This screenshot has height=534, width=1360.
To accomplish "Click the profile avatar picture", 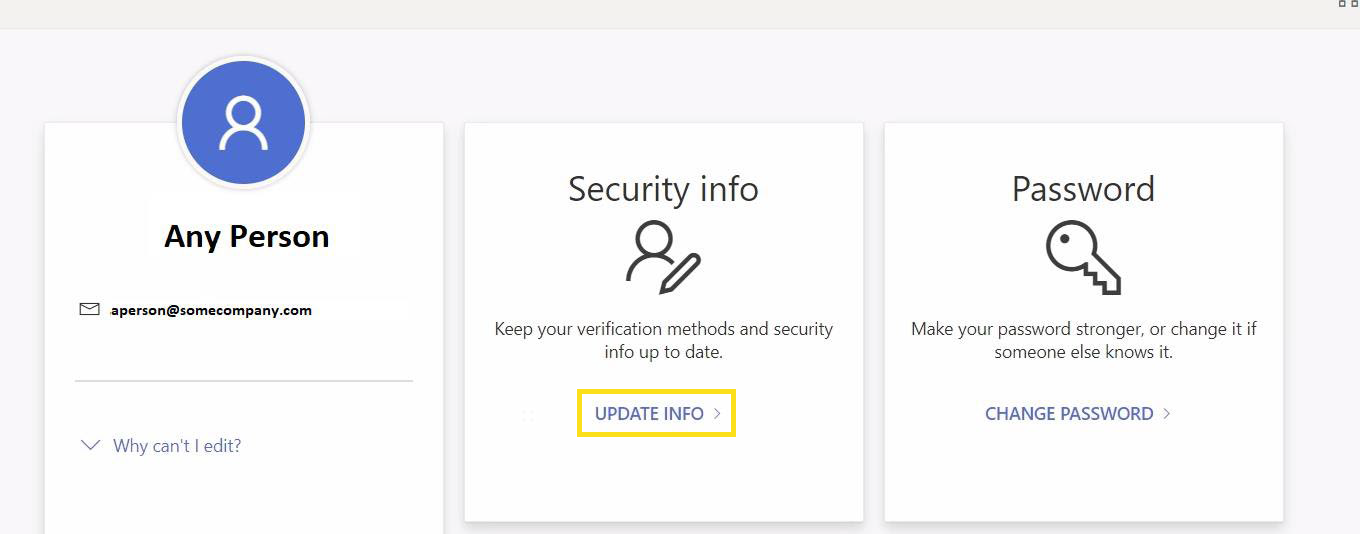I will [243, 123].
